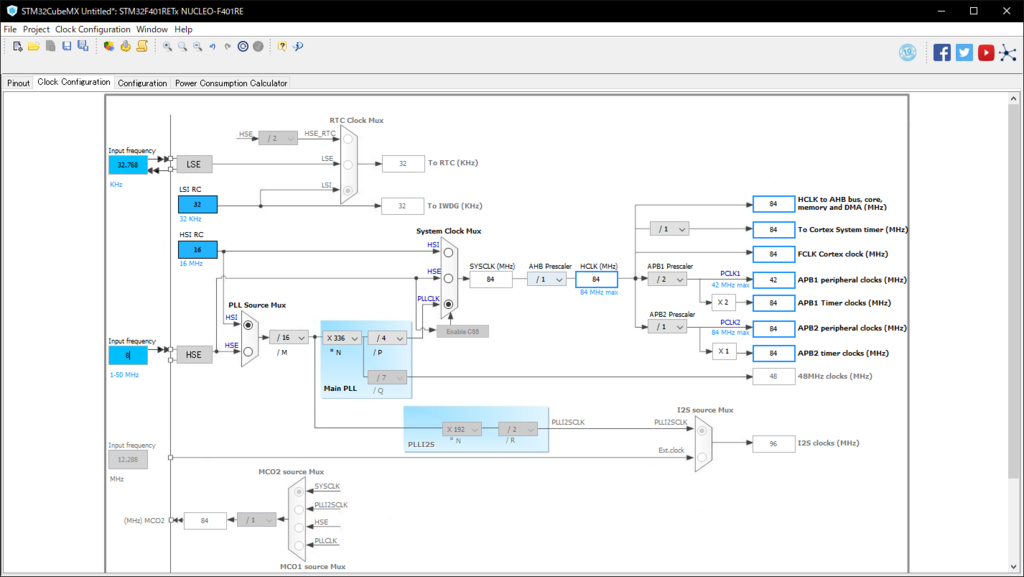Click the SYSCLK (MHz) value box
Viewport: 1024px width, 577px height.
(490, 279)
